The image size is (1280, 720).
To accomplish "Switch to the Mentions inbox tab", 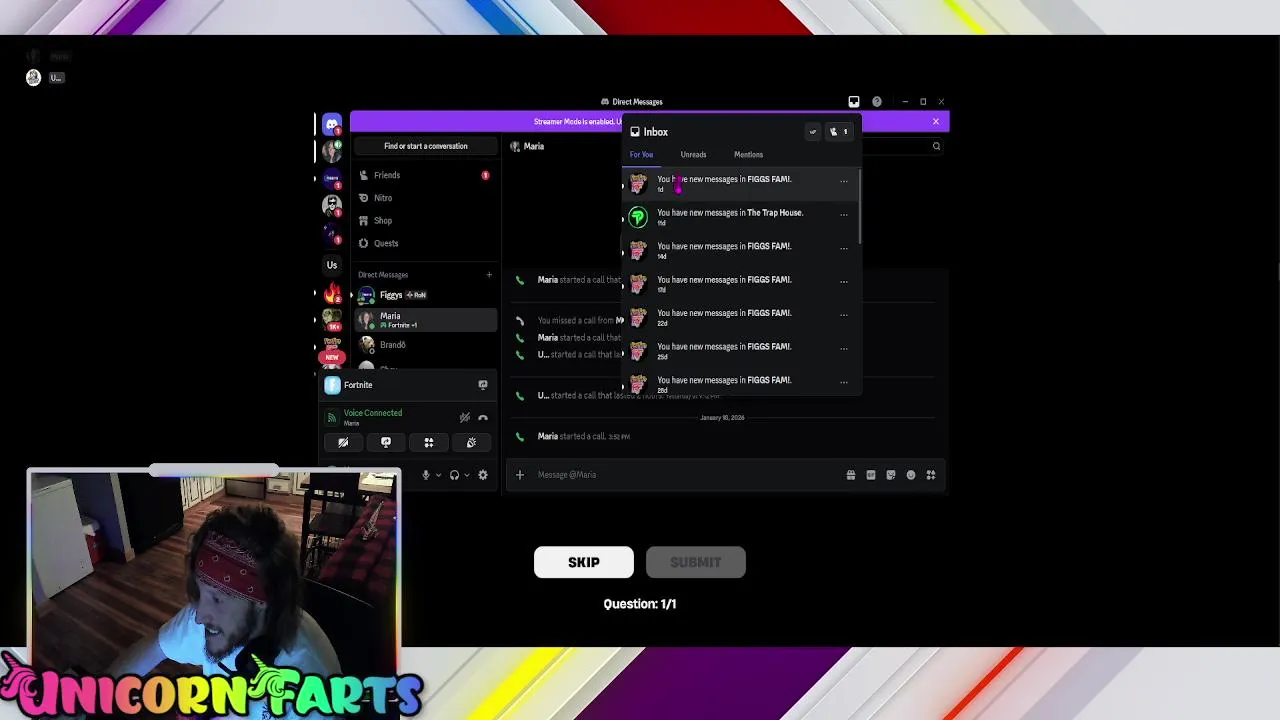I will pyautogui.click(x=748, y=155).
